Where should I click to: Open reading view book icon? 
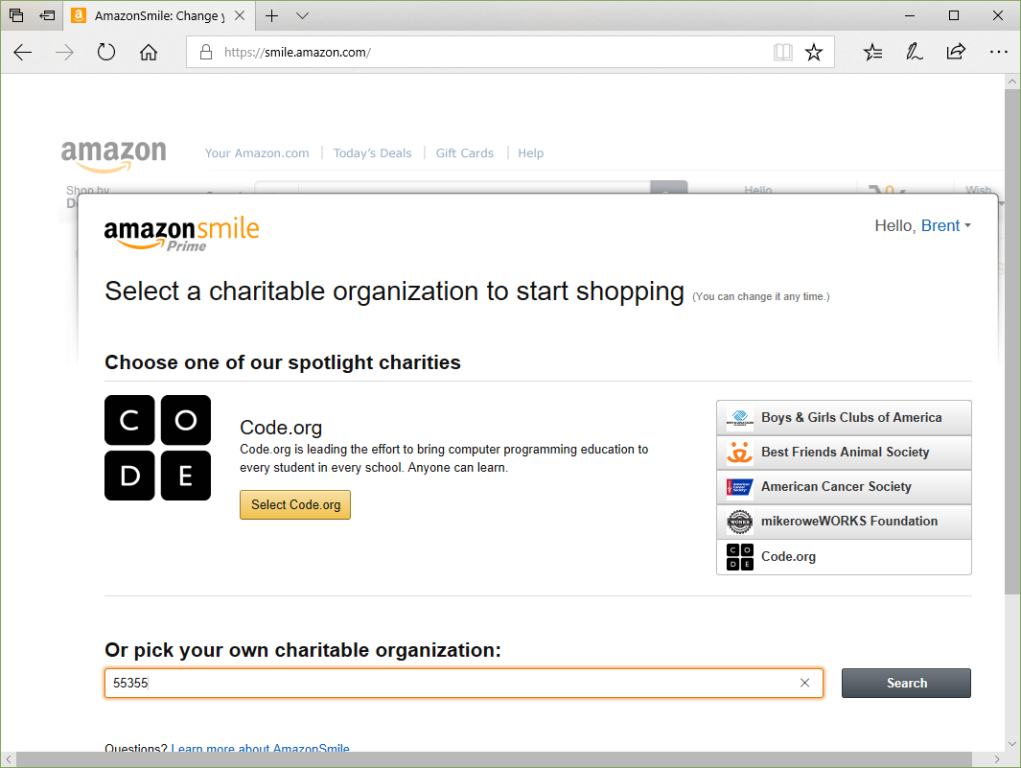tap(782, 53)
